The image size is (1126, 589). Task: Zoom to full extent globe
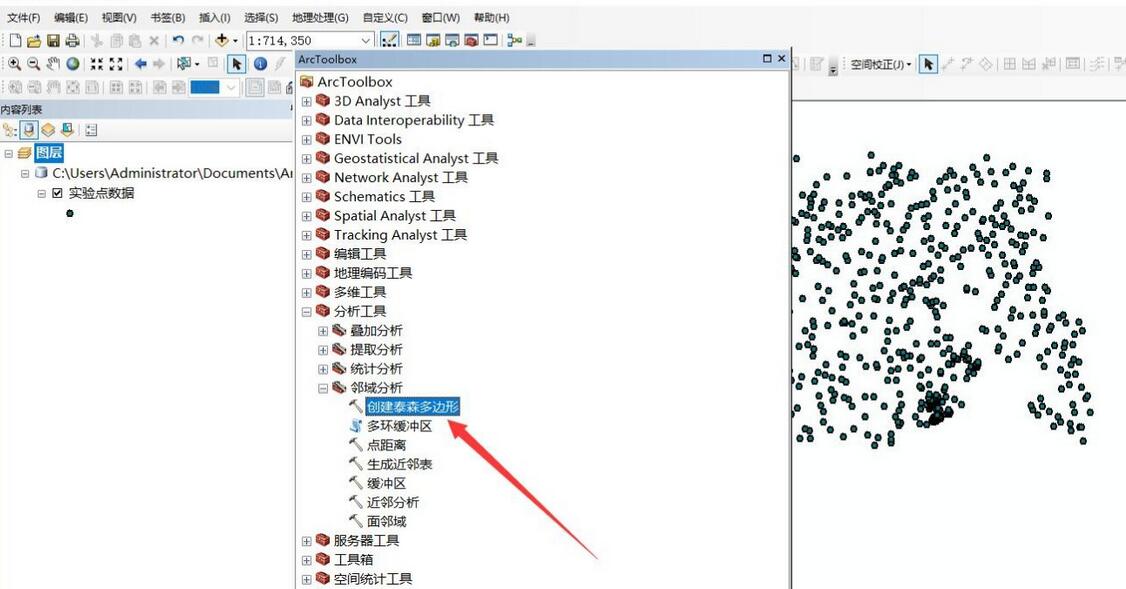point(73,64)
